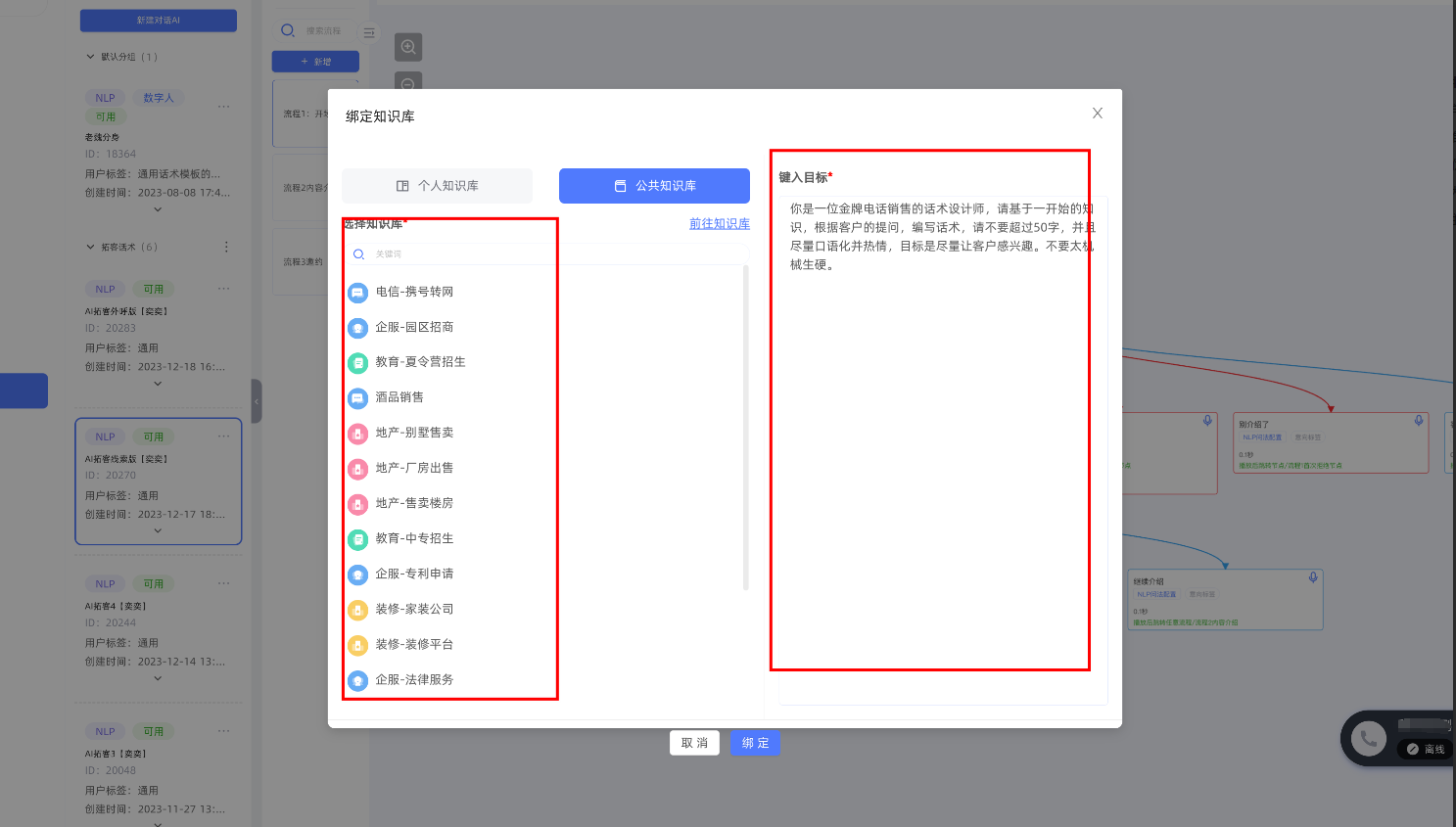Click the 电信-携号转网 knowledge base icon
Screen dimensions: 1456x827
click(358, 292)
